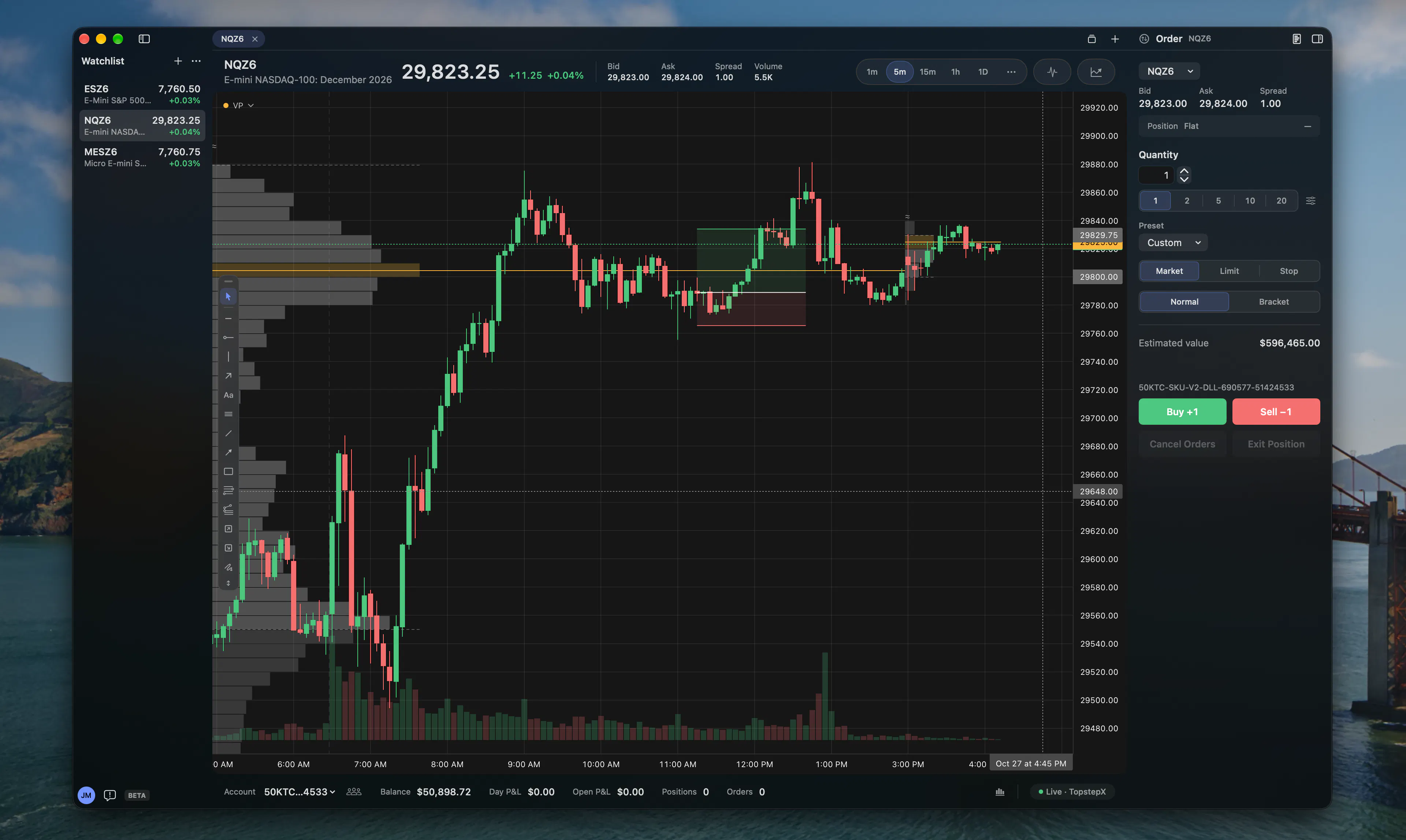Select the freehand scribble drawing tool
This screenshot has width=1406, height=840.
pyautogui.click(x=228, y=567)
